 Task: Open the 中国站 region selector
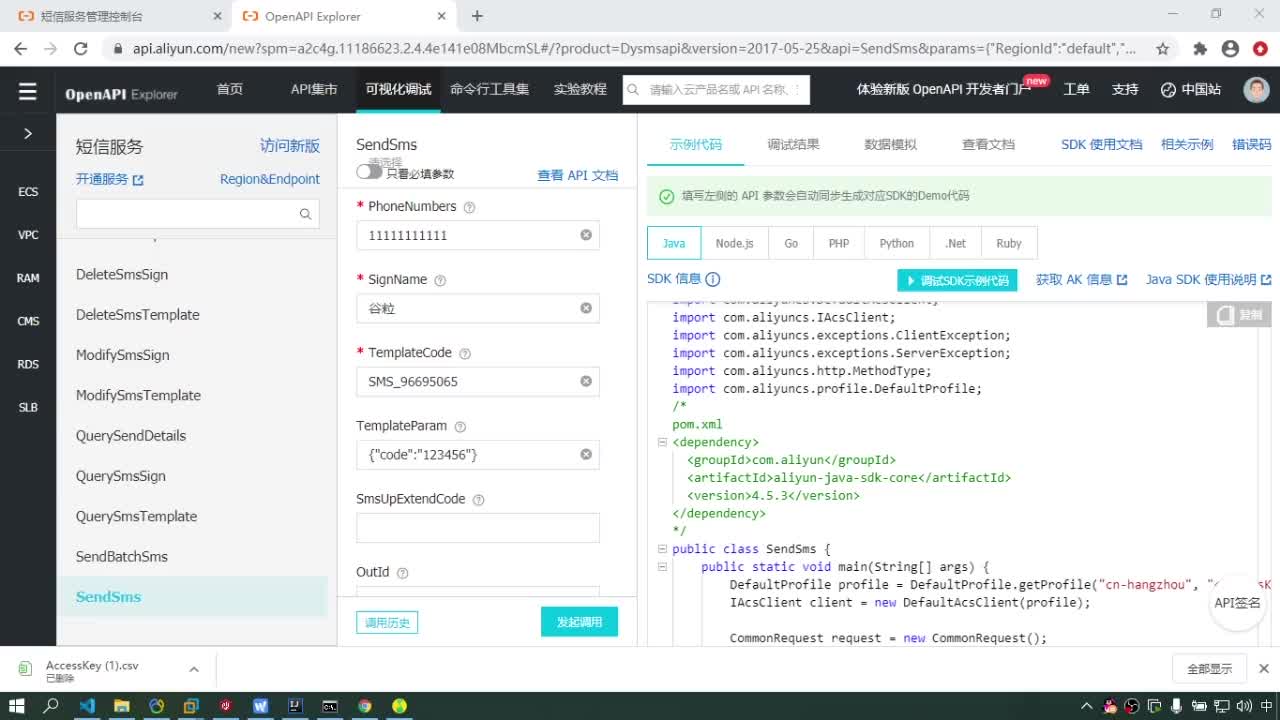click(1191, 89)
